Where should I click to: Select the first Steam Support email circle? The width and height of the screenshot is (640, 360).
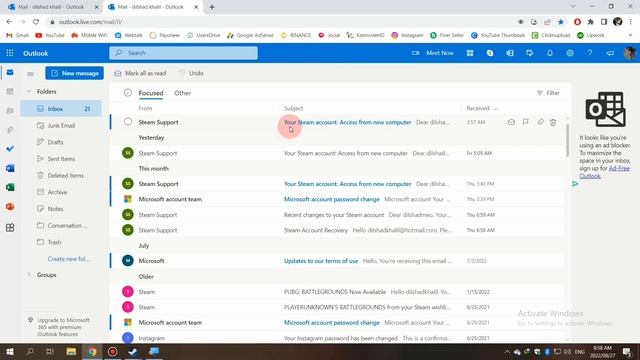click(x=128, y=122)
